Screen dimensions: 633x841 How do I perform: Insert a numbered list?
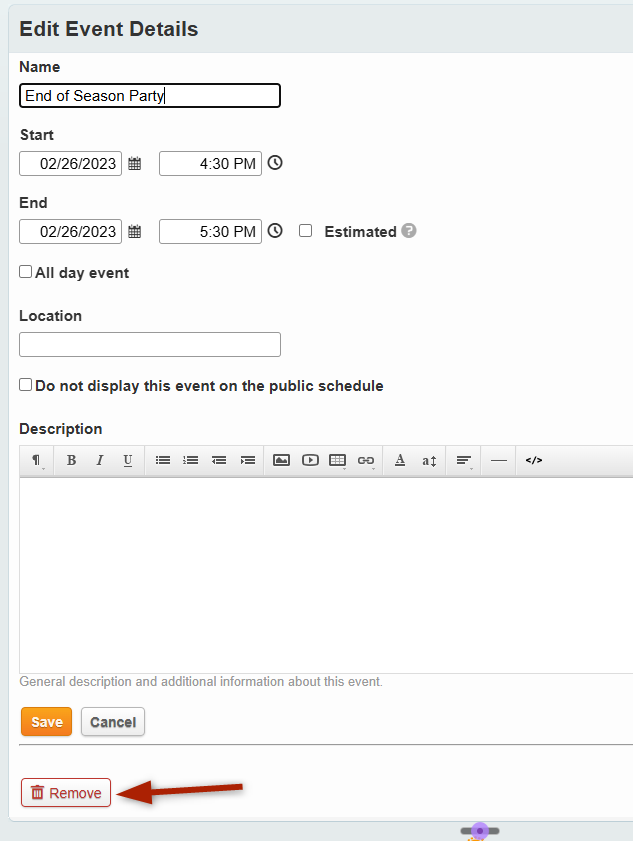(190, 461)
